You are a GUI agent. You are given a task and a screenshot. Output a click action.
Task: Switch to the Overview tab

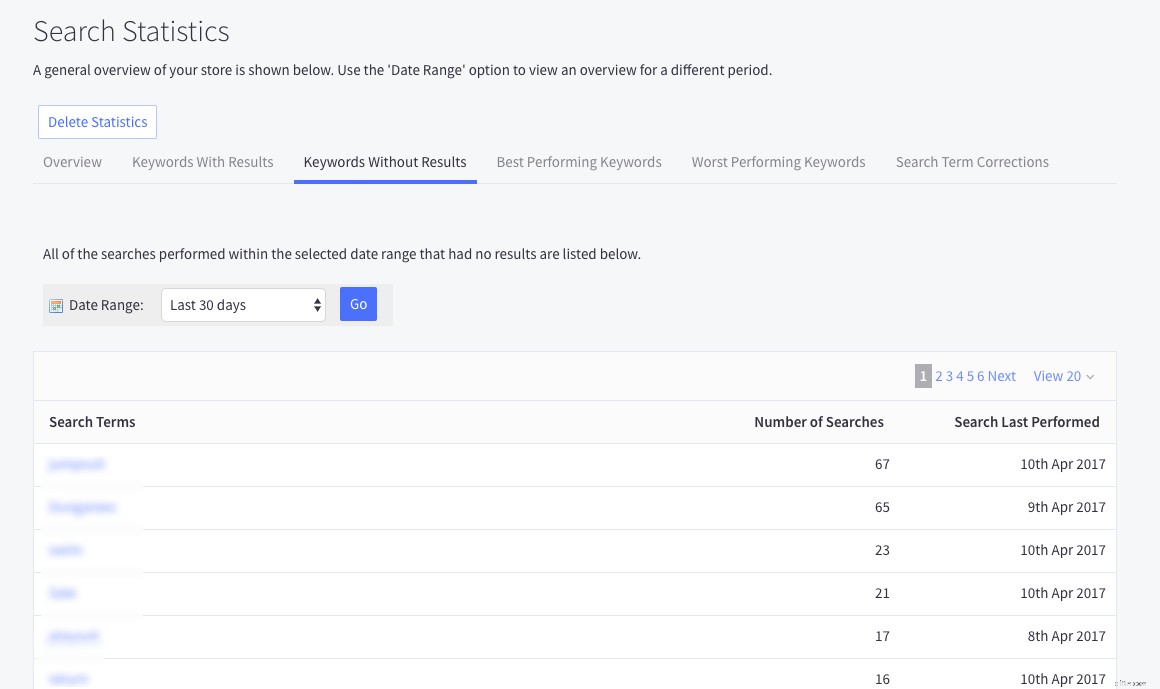tap(72, 161)
